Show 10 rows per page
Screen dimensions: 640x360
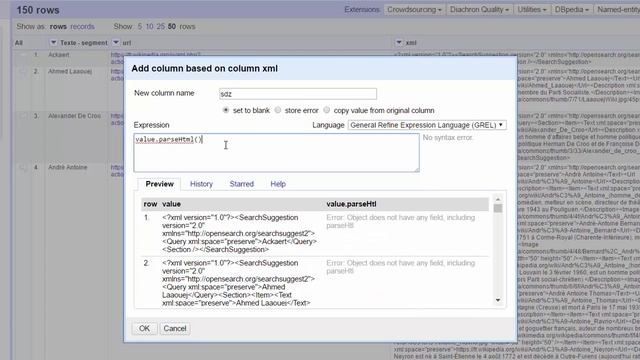tap(149, 27)
